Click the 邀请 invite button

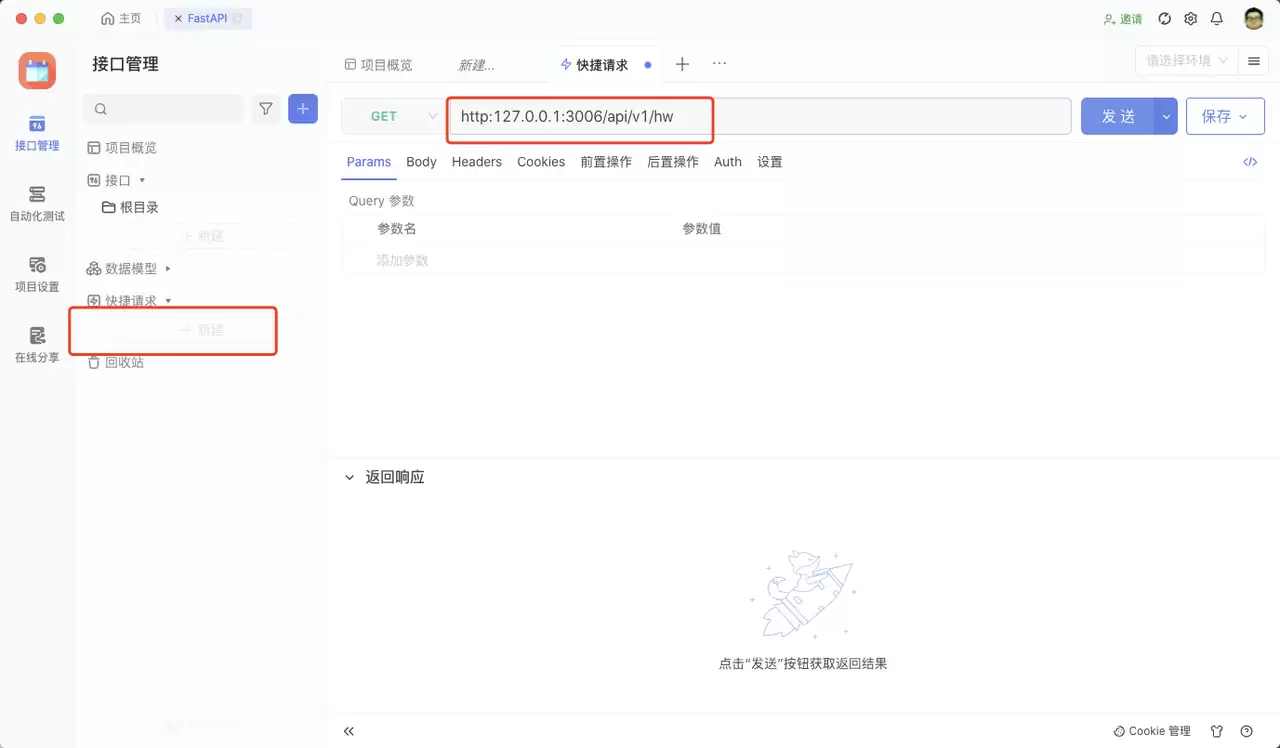click(x=1123, y=19)
